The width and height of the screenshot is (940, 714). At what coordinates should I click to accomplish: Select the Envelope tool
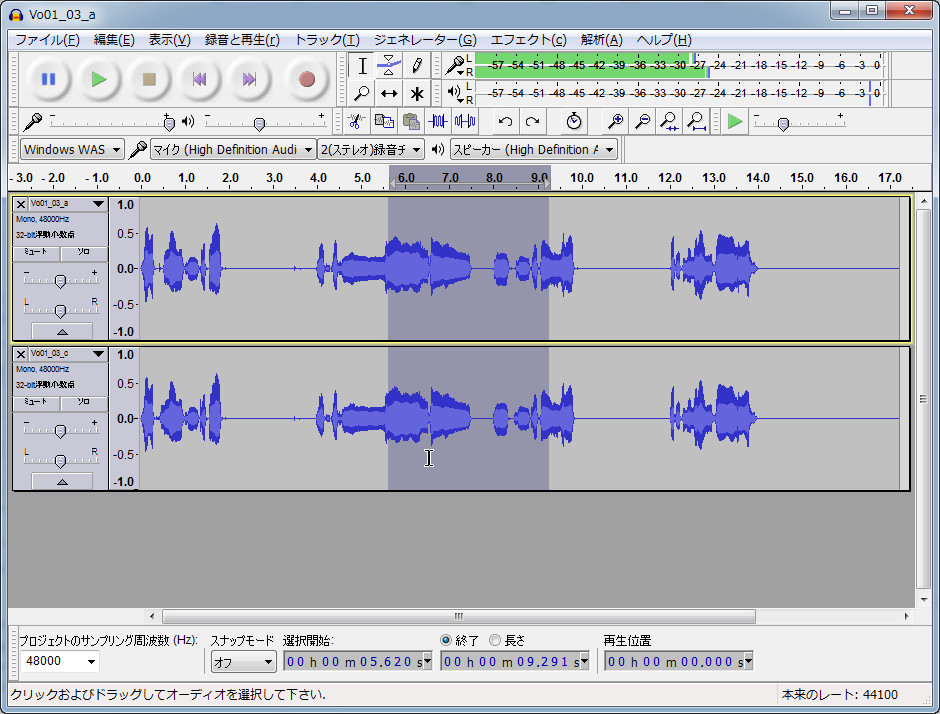pos(390,65)
